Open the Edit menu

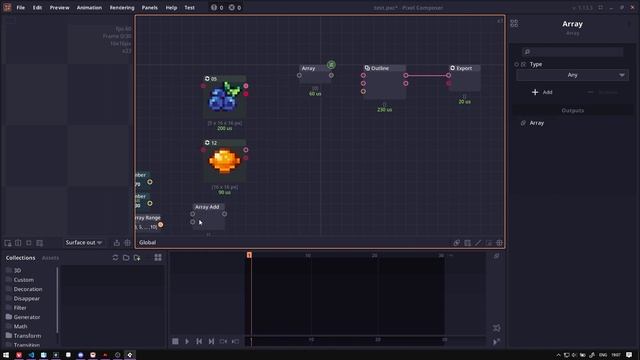[x=37, y=7]
